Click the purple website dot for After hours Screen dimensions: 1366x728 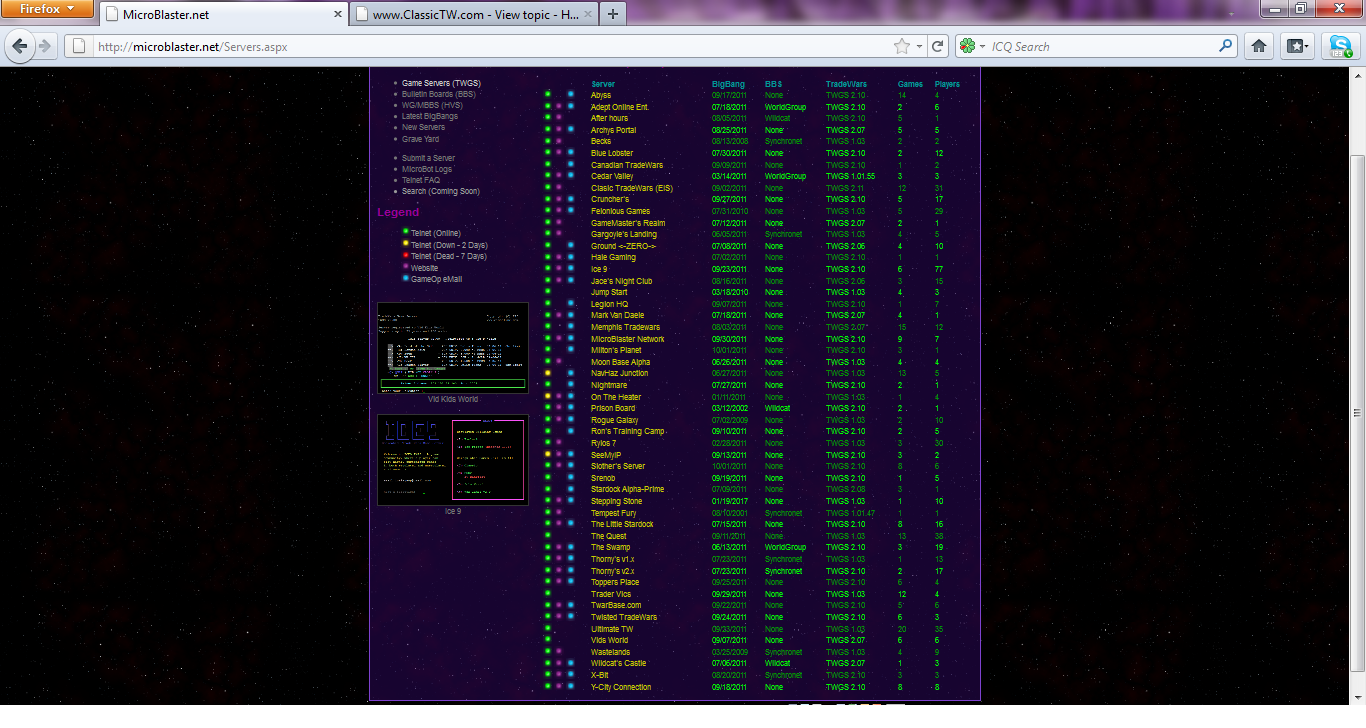point(559,118)
